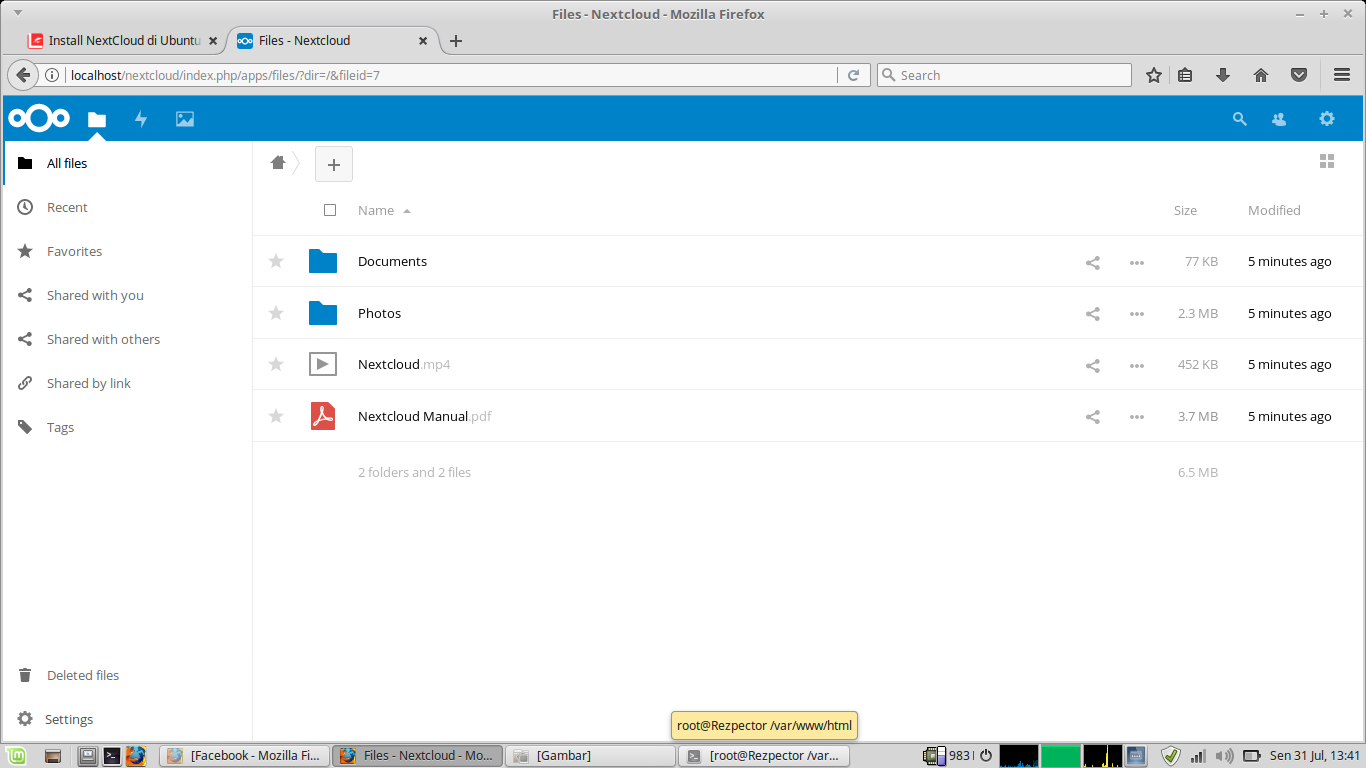Show bookmarks list icon
Image resolution: width=1366 pixels, height=768 pixels.
(x=1185, y=75)
